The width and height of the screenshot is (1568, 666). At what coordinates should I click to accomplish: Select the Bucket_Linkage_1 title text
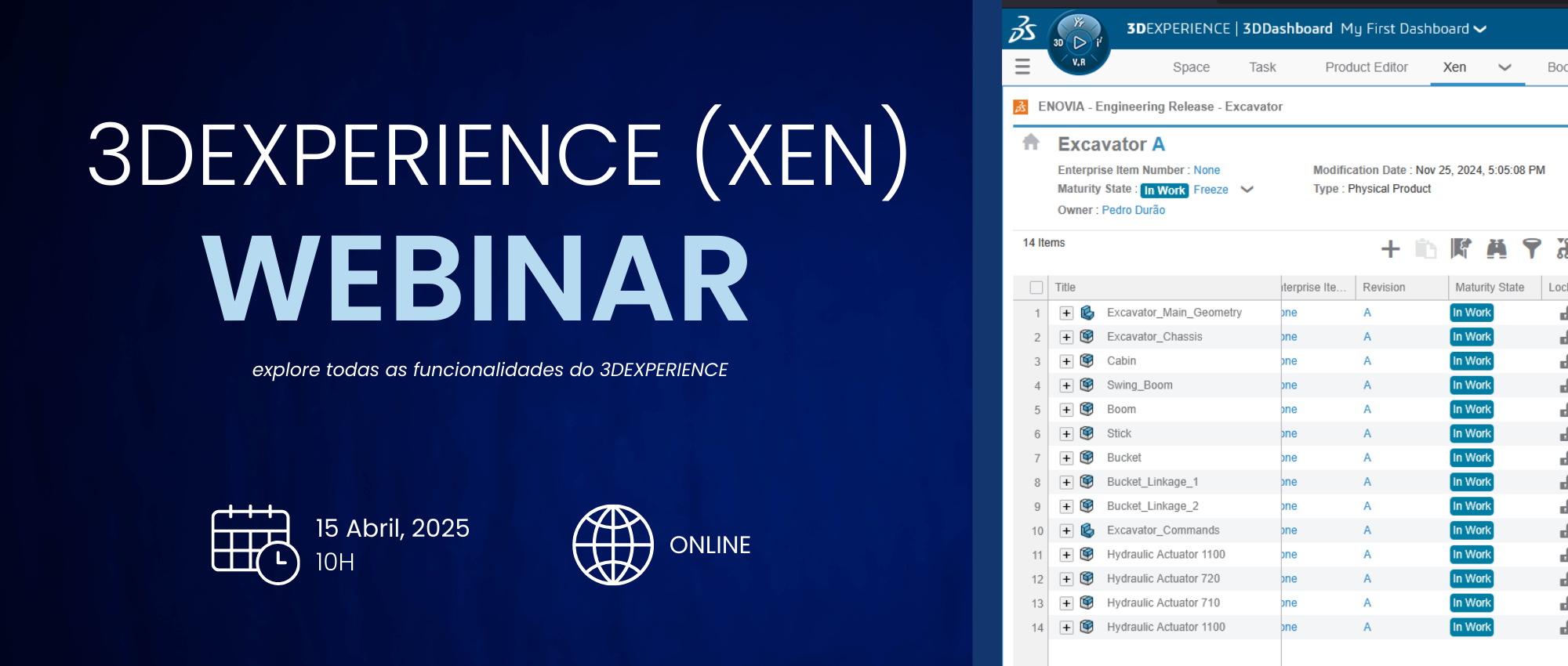(x=1152, y=482)
